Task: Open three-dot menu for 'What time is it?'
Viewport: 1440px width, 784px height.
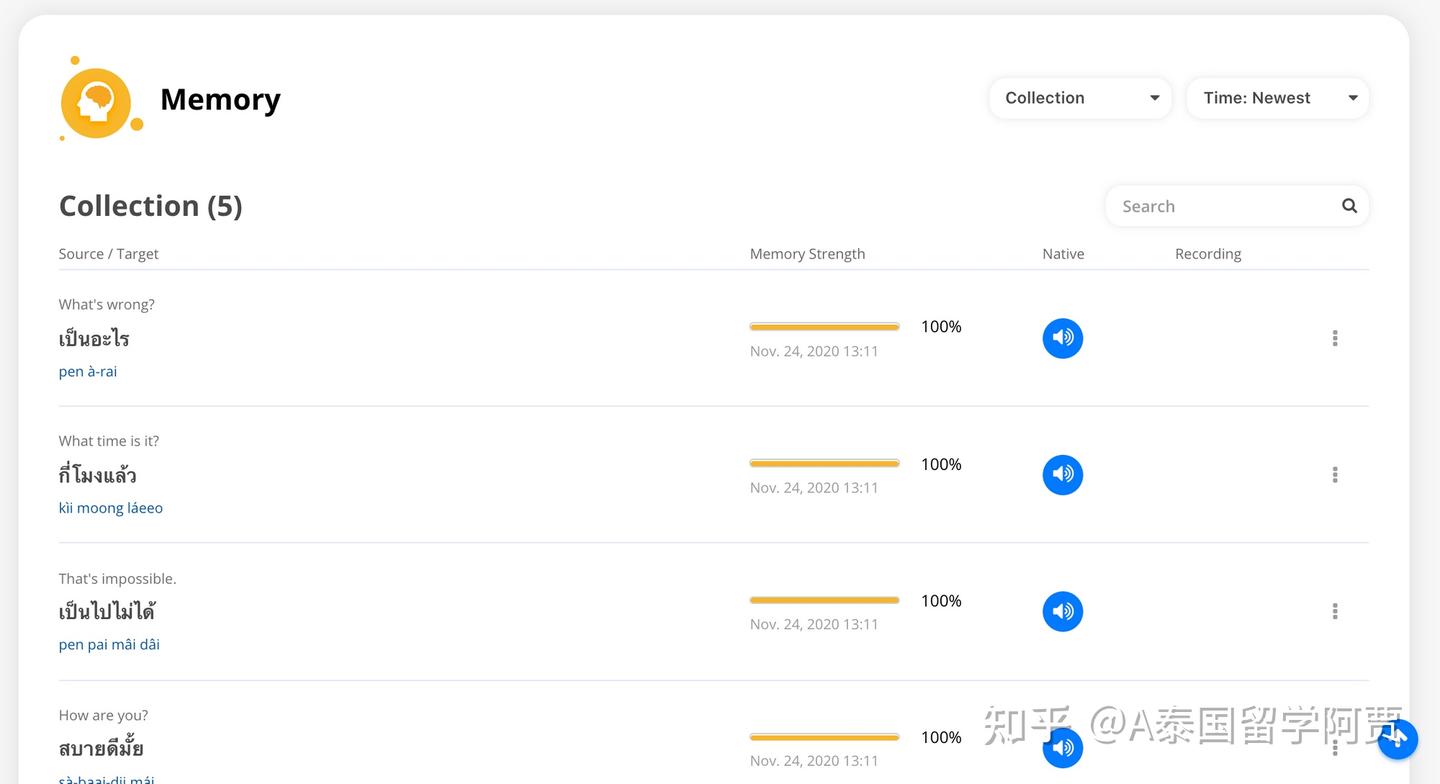Action: tap(1334, 474)
